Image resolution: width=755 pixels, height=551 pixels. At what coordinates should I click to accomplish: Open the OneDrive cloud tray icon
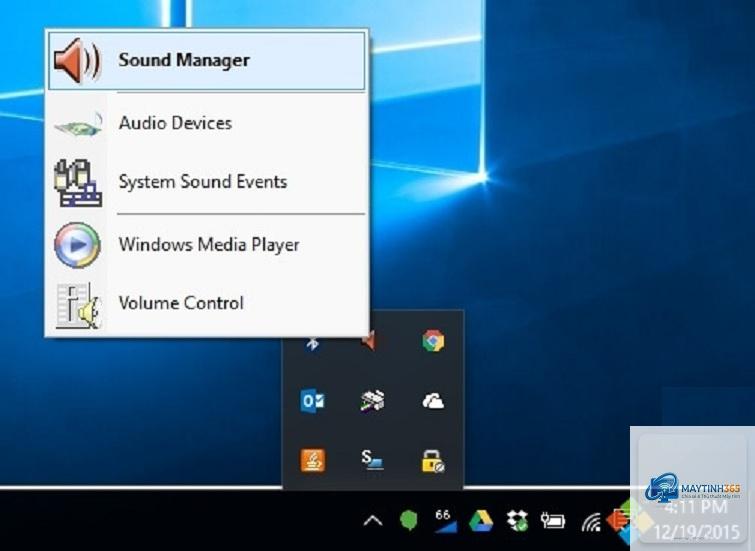click(x=433, y=401)
